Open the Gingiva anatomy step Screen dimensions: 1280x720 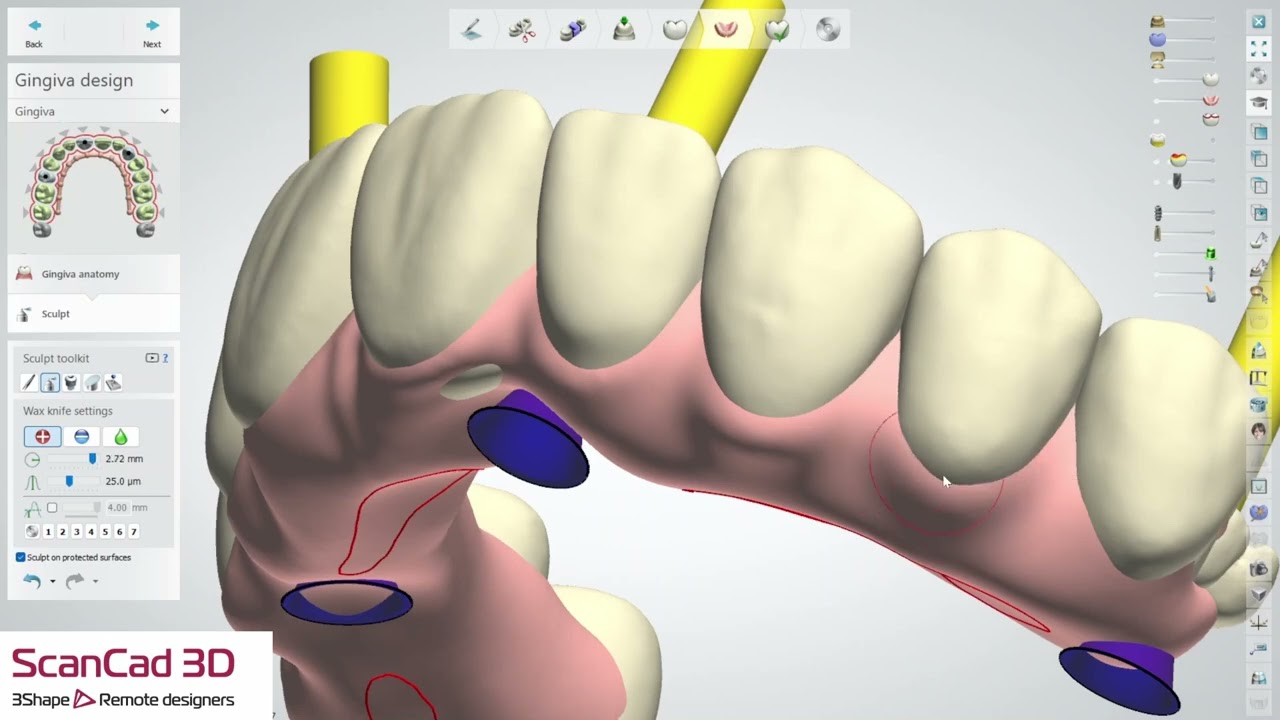(93, 274)
